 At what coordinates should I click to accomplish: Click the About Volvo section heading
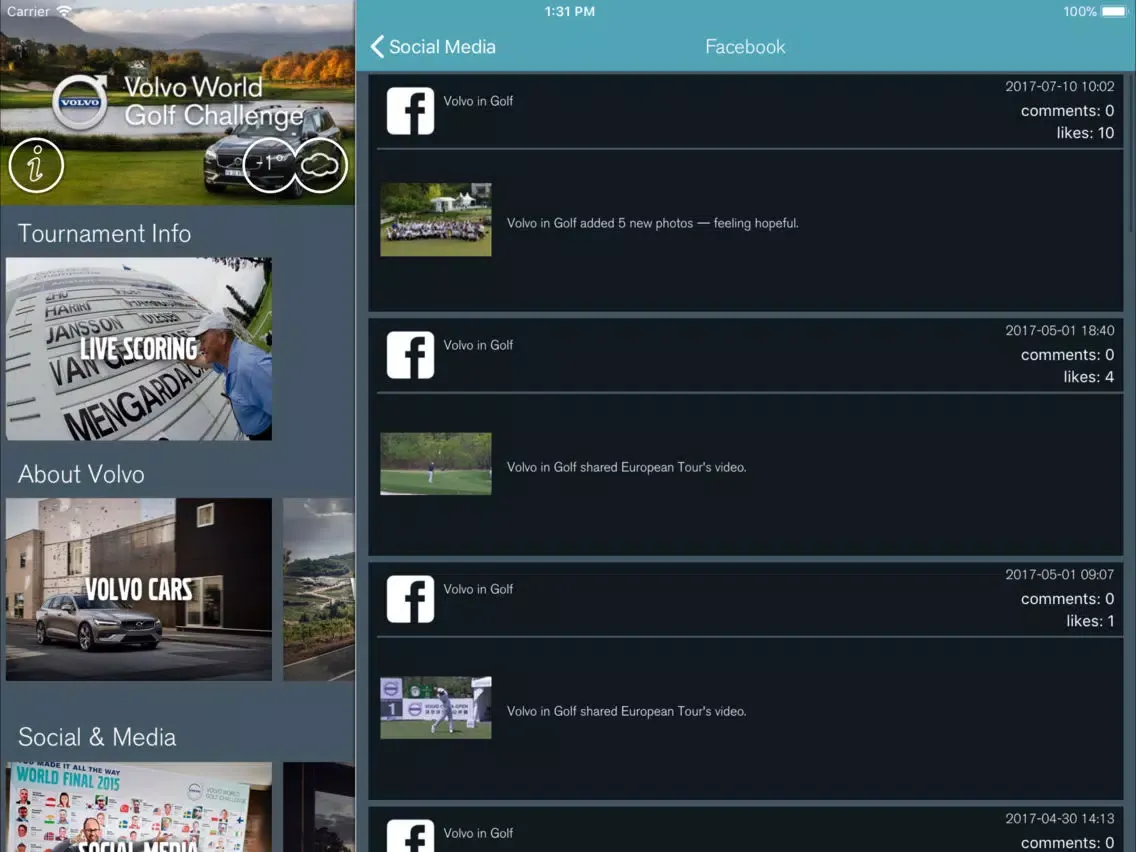coord(81,475)
